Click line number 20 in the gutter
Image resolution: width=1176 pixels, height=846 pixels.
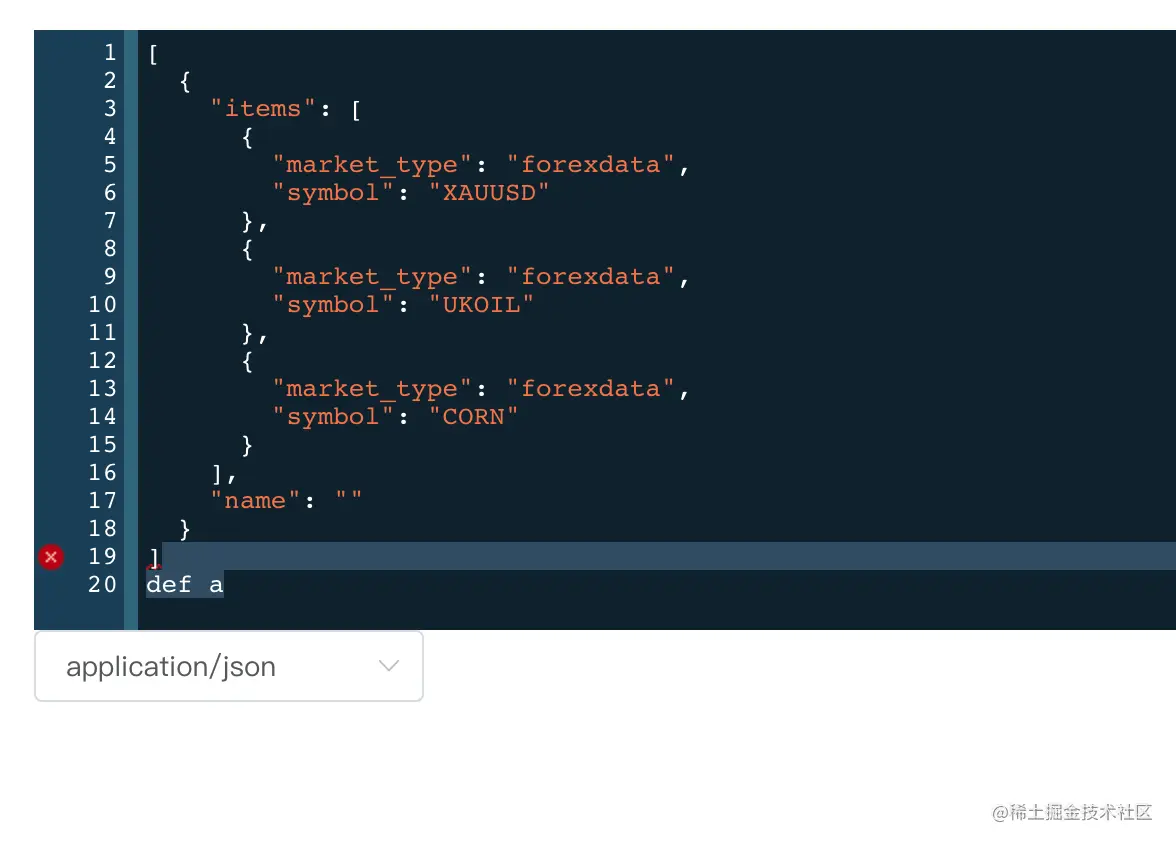(103, 584)
